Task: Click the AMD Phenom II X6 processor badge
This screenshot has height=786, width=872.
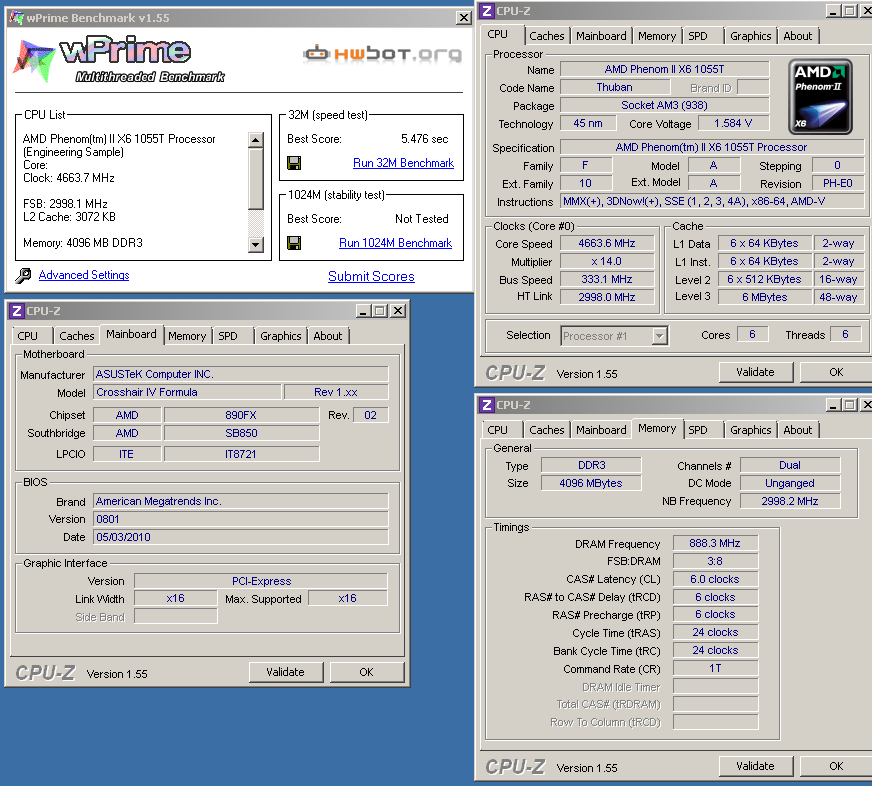Action: point(820,96)
